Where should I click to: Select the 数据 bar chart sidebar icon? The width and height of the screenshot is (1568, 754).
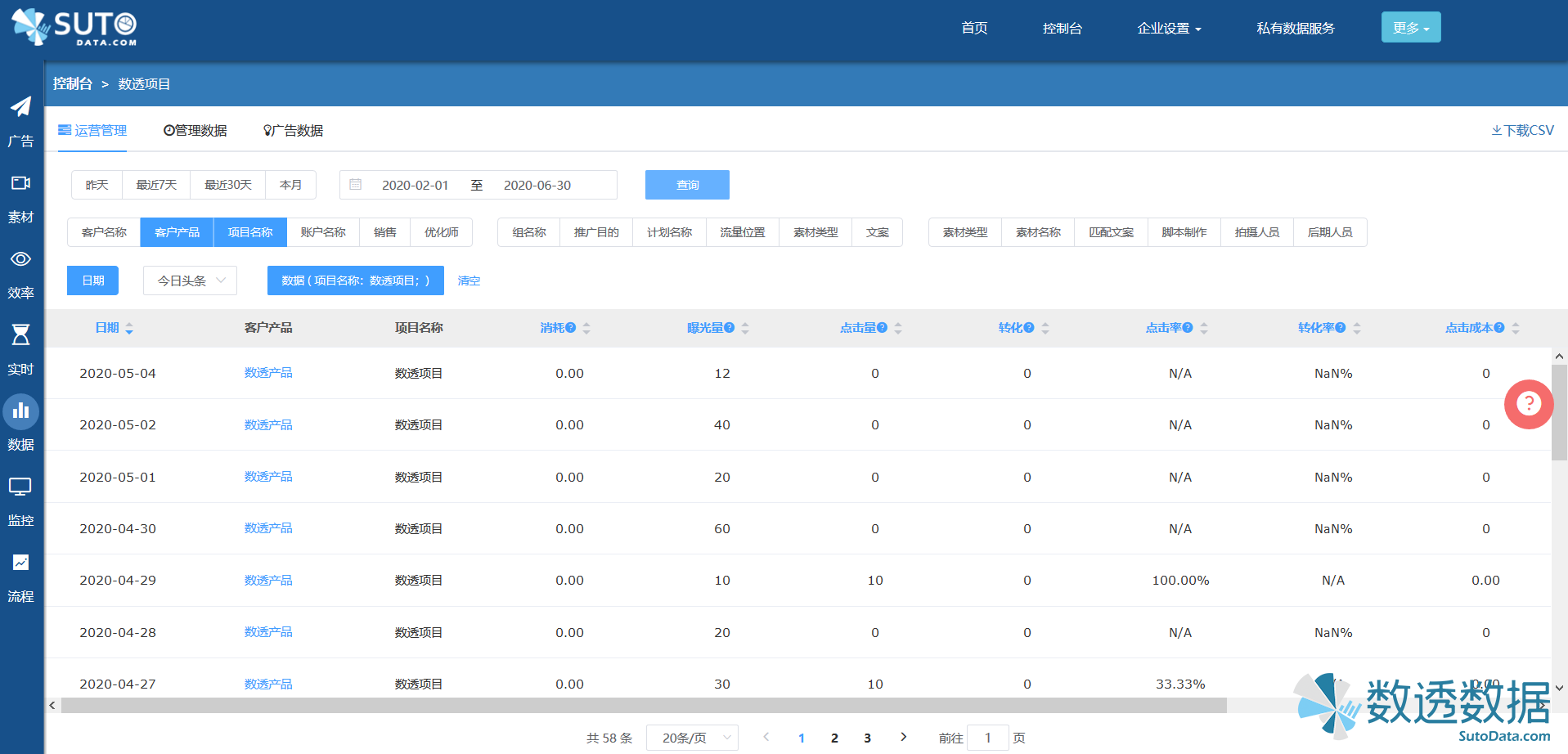[21, 411]
